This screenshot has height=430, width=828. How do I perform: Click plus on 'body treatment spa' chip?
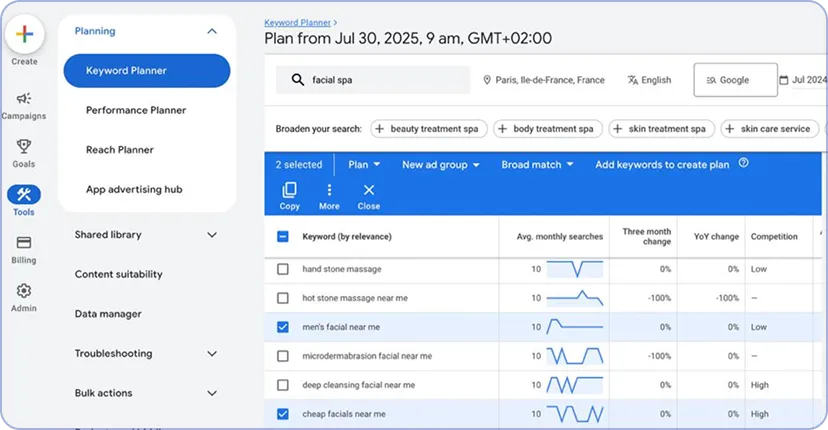[502, 129]
